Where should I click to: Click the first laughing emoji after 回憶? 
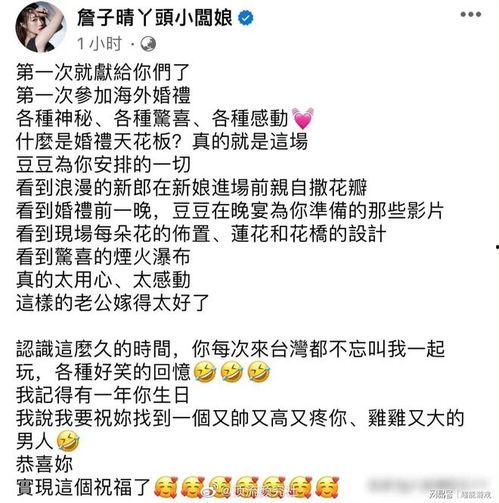pos(204,372)
